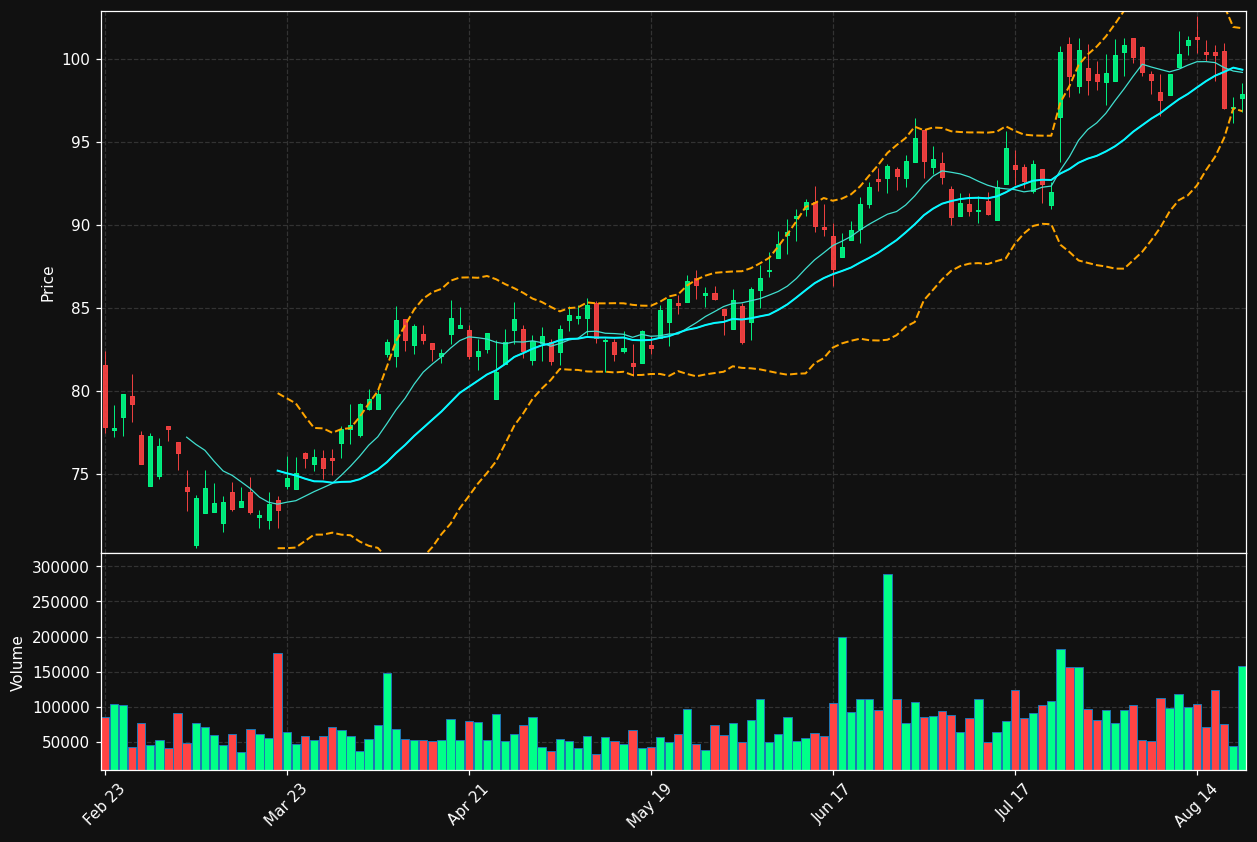The height and width of the screenshot is (842, 1257).
Task: Click the 250000 volume tick label
Action: pos(62,602)
